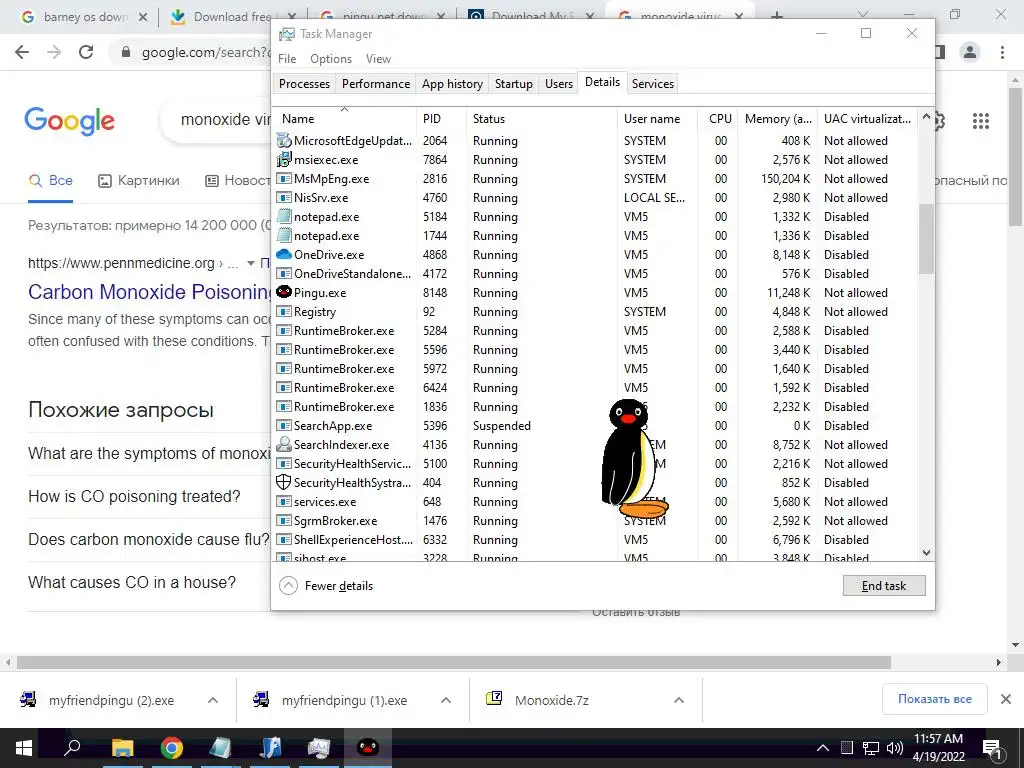Viewport: 1024px width, 768px height.
Task: Click 'How is CO poisoning treated?' suggestion
Action: [134, 496]
